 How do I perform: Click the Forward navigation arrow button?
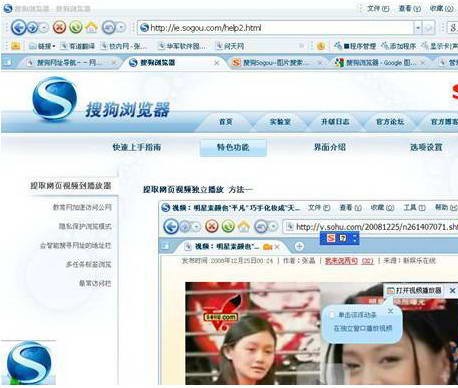[32, 27]
